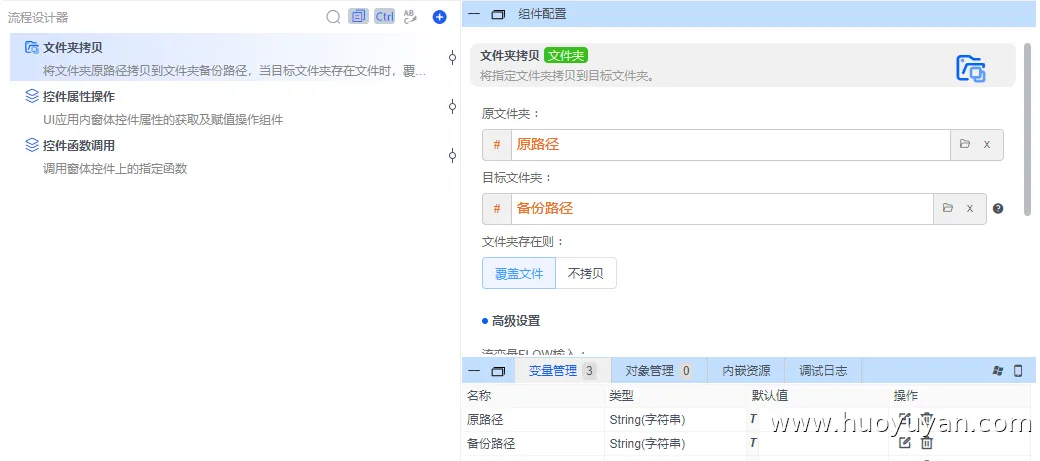
Task: Click the 类型 column header
Action: tap(621, 396)
